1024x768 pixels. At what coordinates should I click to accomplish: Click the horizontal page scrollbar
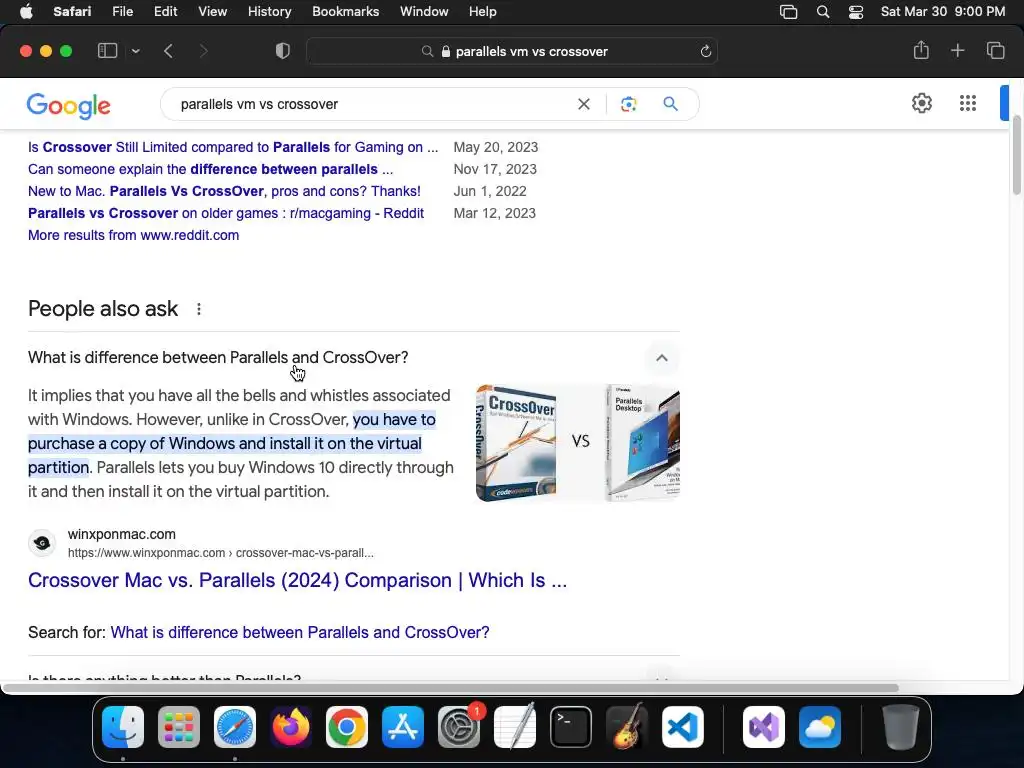pos(451,688)
